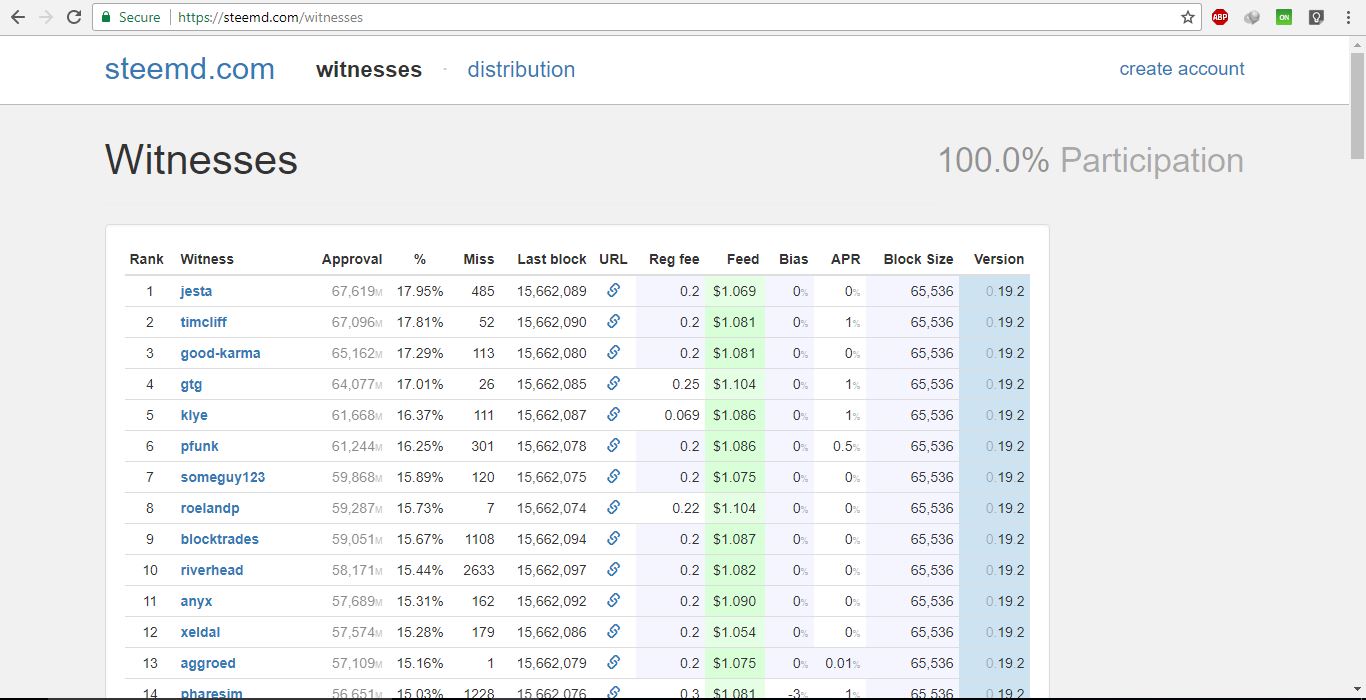Open witness jesta's profile

point(196,292)
